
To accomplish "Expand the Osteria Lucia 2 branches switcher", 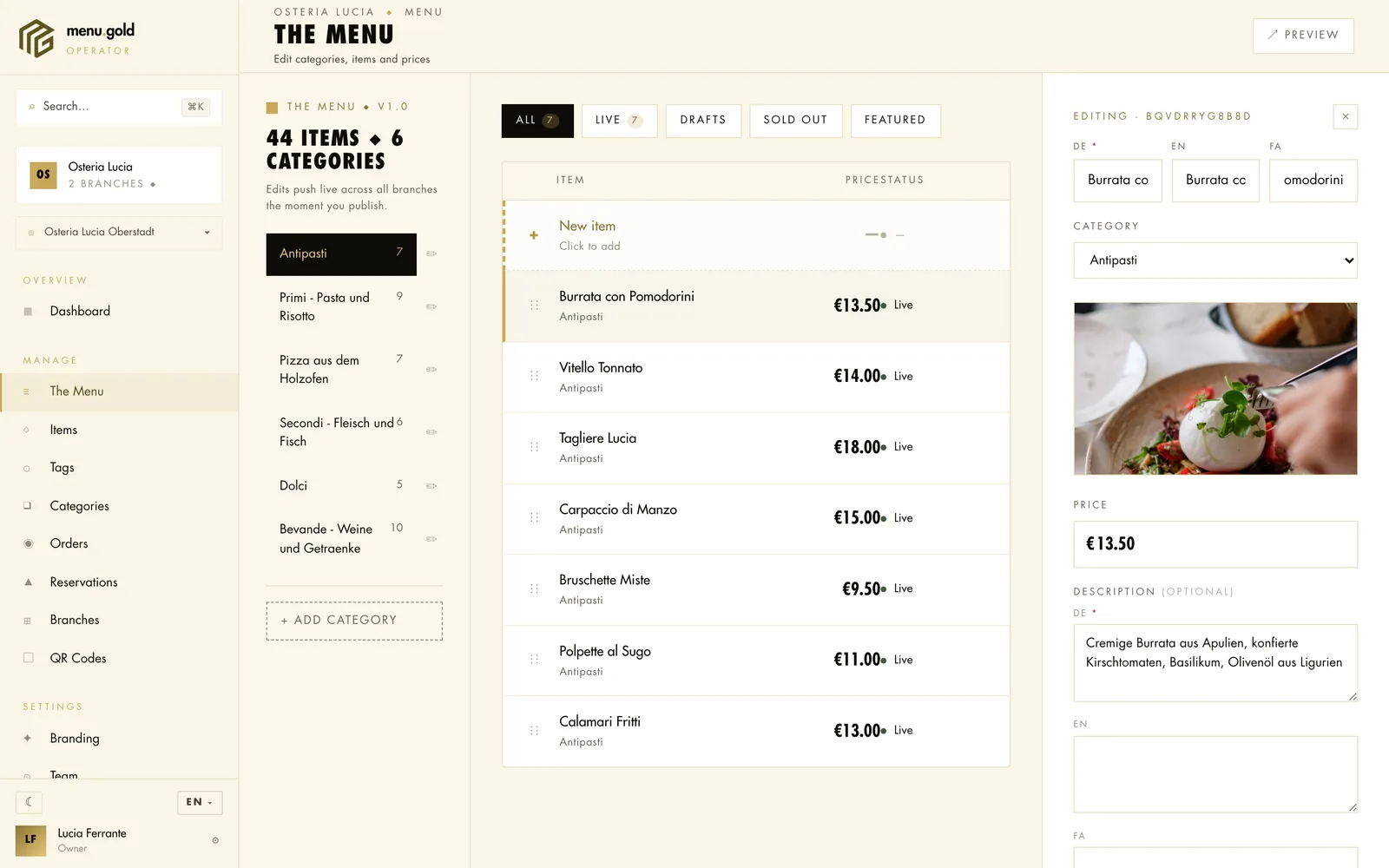I will point(119,174).
